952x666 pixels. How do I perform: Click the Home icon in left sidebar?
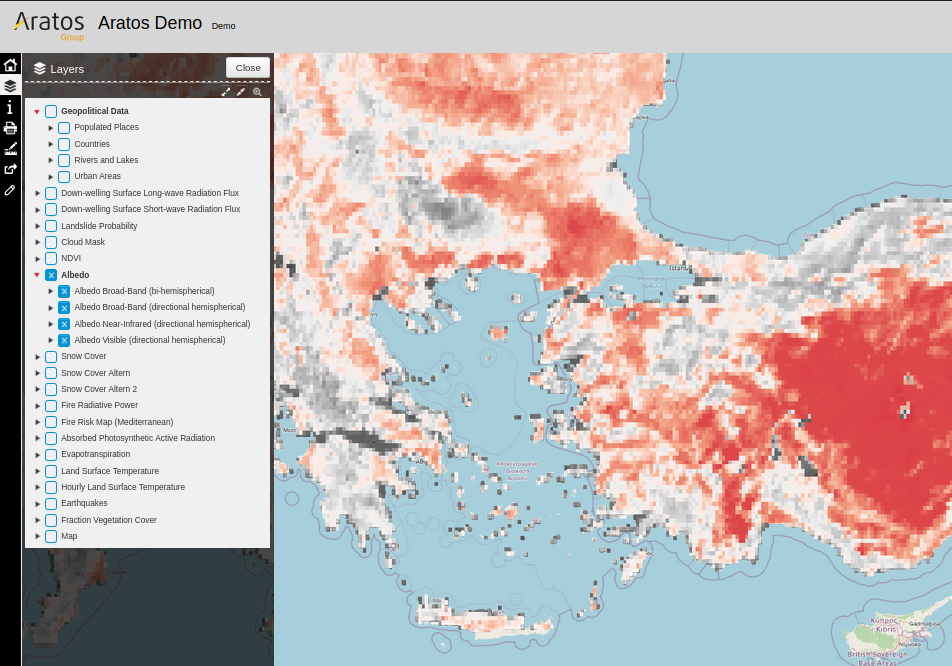tap(10, 65)
